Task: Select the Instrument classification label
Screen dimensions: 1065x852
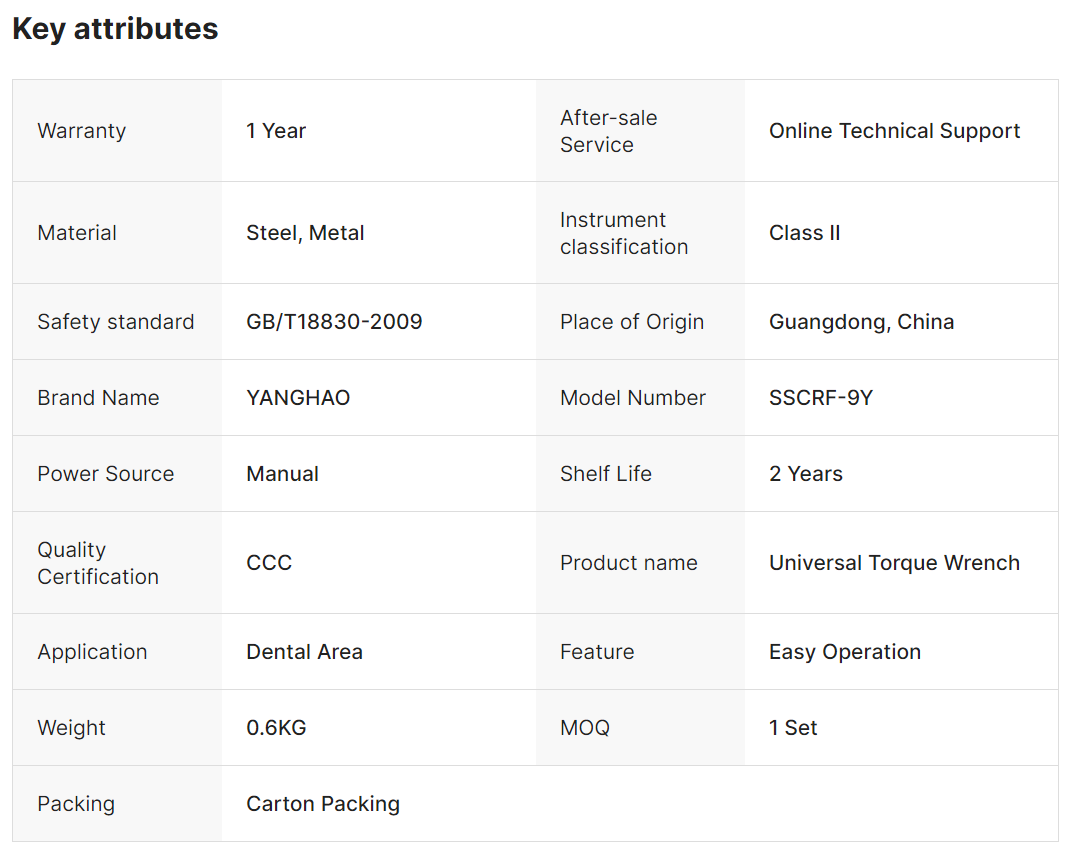Action: [x=623, y=233]
